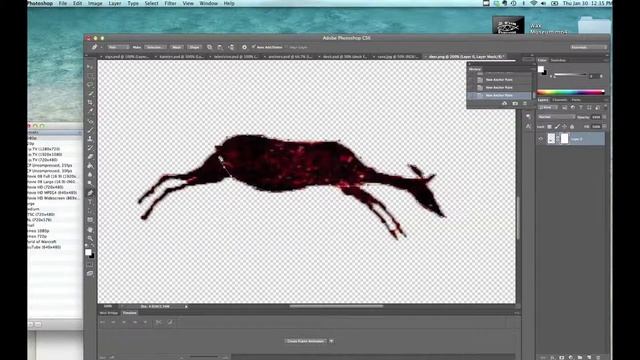Select the Spot Healing Brush tool

pos(90,121)
